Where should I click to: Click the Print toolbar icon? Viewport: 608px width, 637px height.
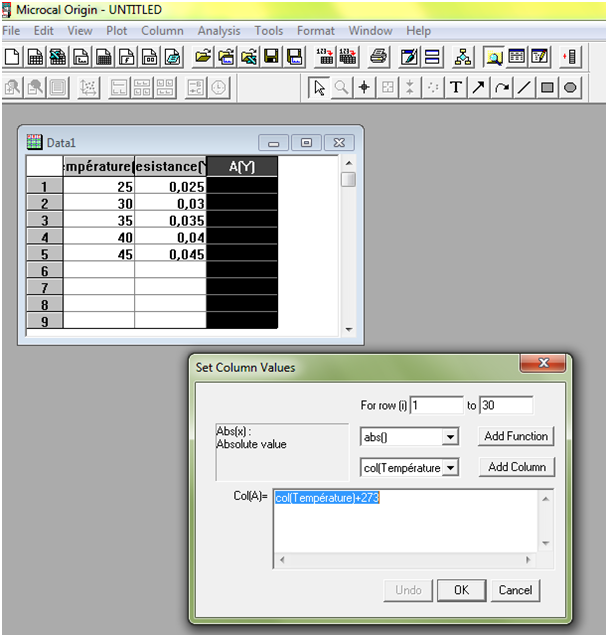click(379, 57)
